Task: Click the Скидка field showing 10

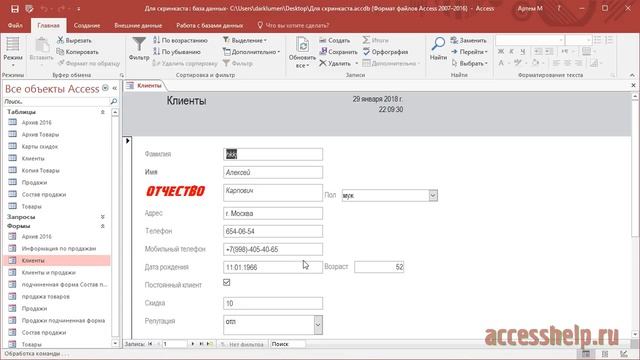Action: click(x=273, y=303)
